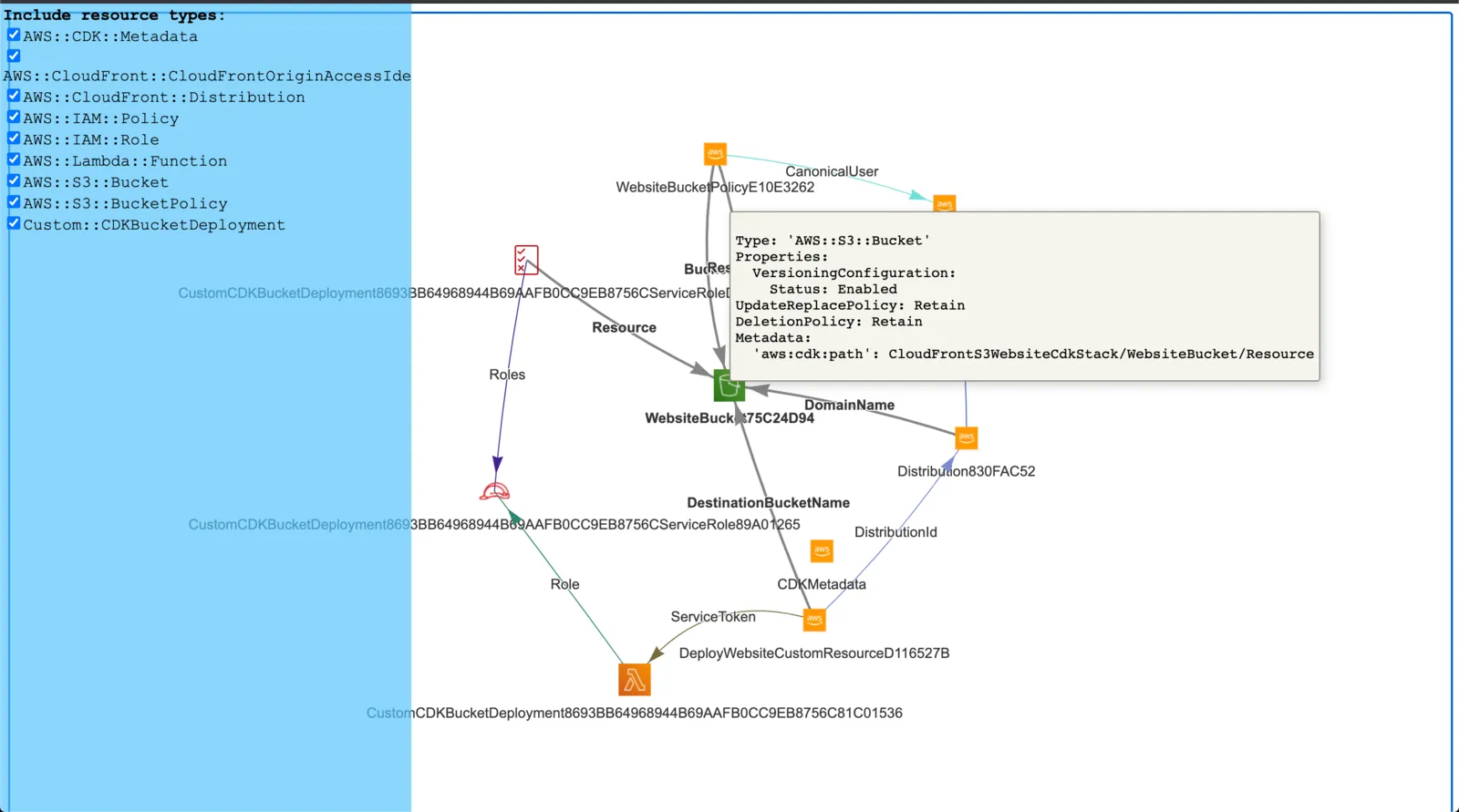
Task: Select the CanonicalUser edge label
Action: pyautogui.click(x=832, y=171)
